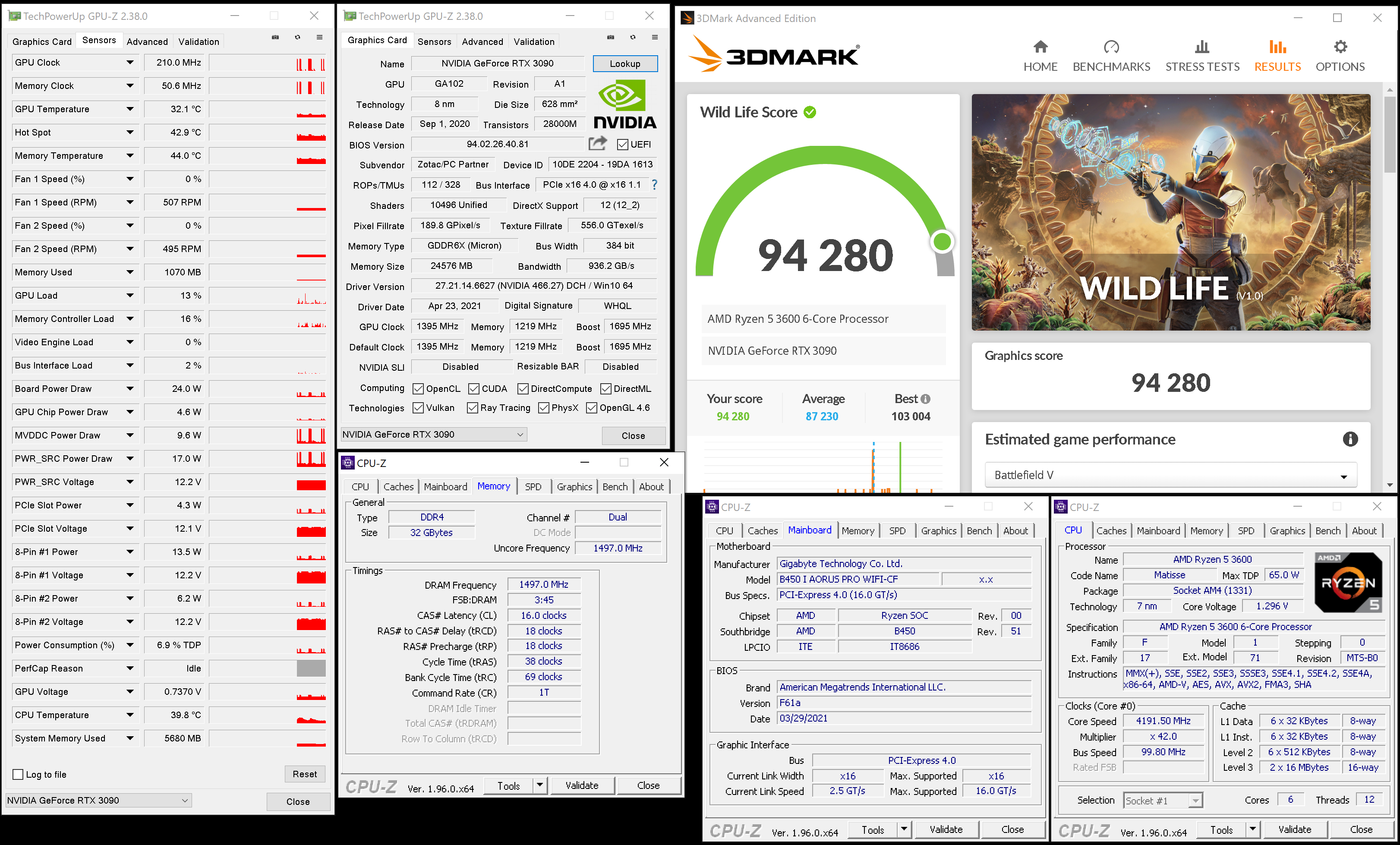Open the Battlefield V game dropdown
Viewport: 1400px width, 845px height.
(1170, 475)
